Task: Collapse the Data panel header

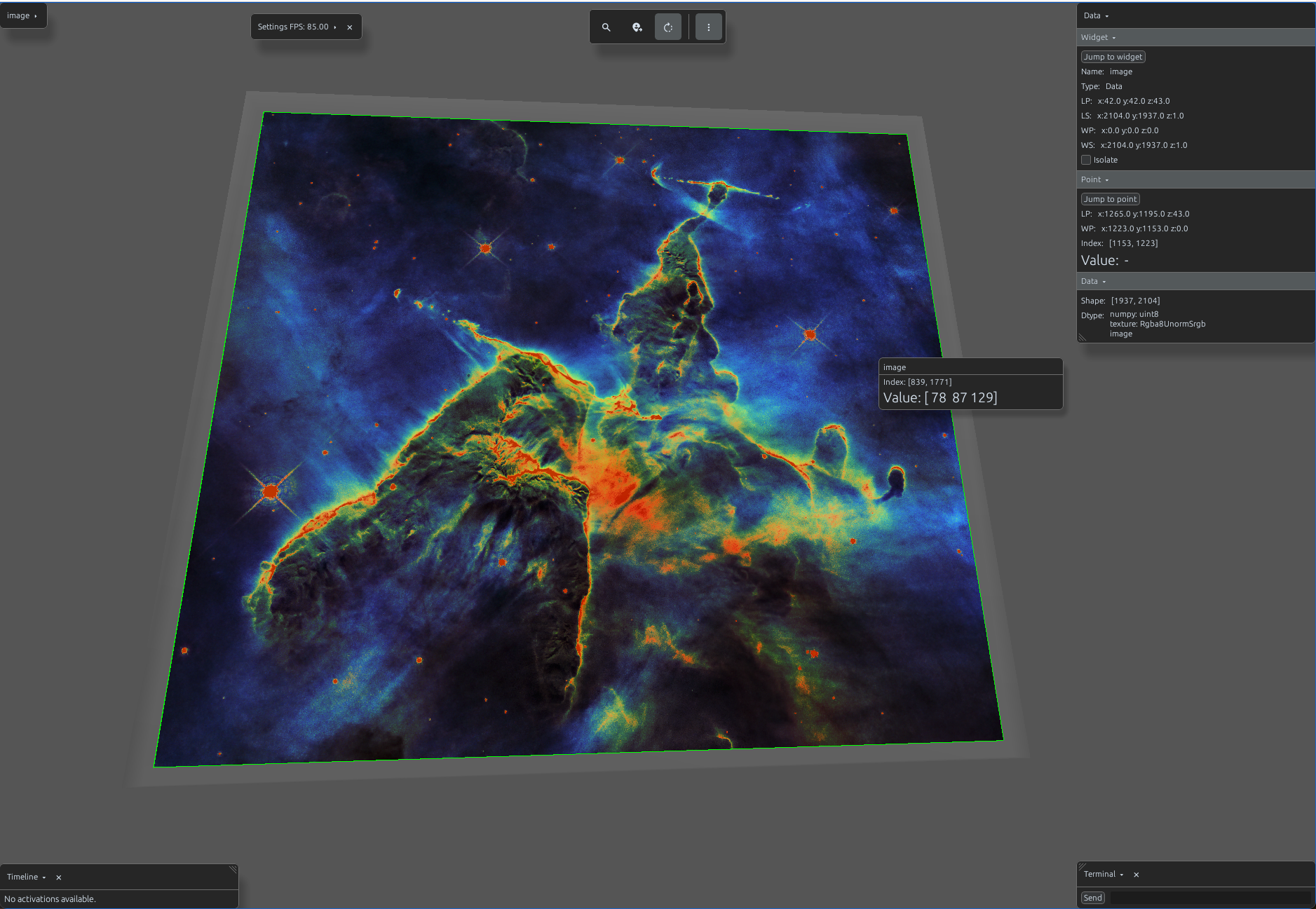Action: click(x=1107, y=16)
